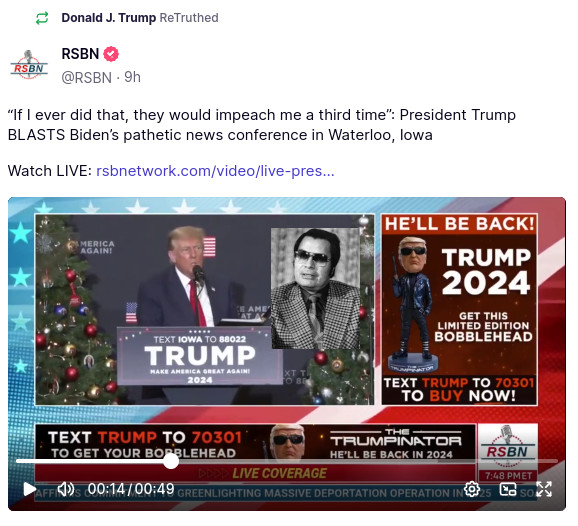
Task: Open Donald J. Trump's profile name link
Action: tap(108, 18)
